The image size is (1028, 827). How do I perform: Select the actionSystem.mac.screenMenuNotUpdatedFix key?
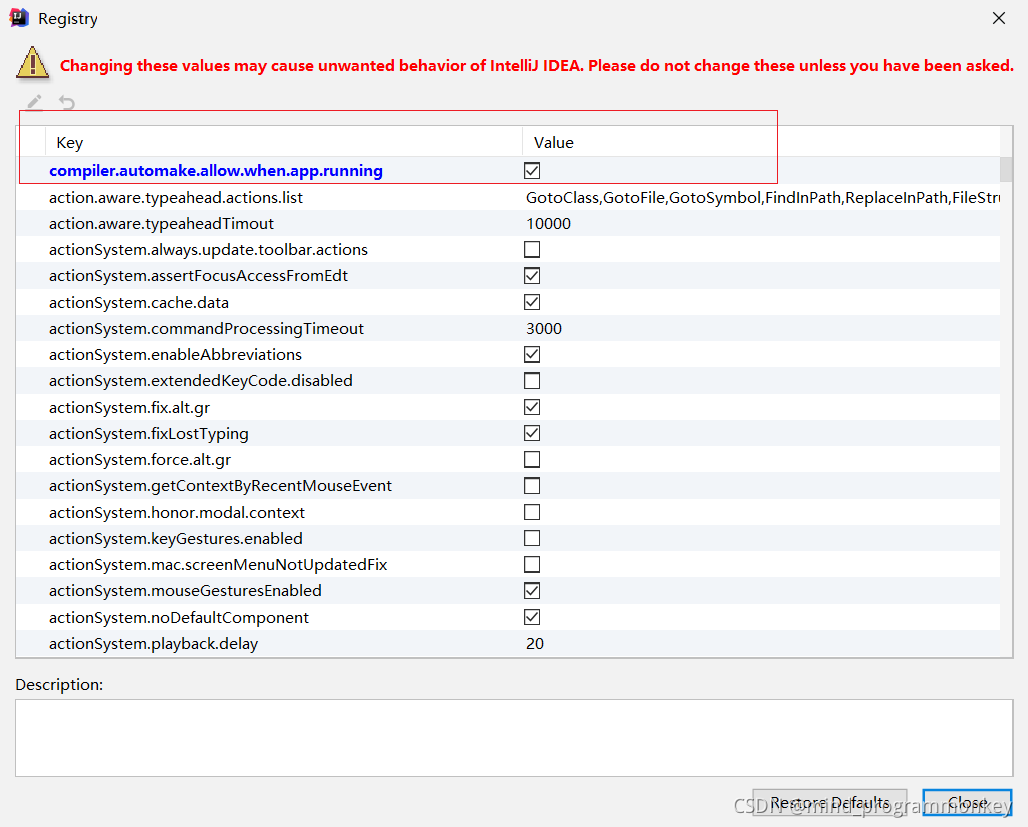point(218,565)
